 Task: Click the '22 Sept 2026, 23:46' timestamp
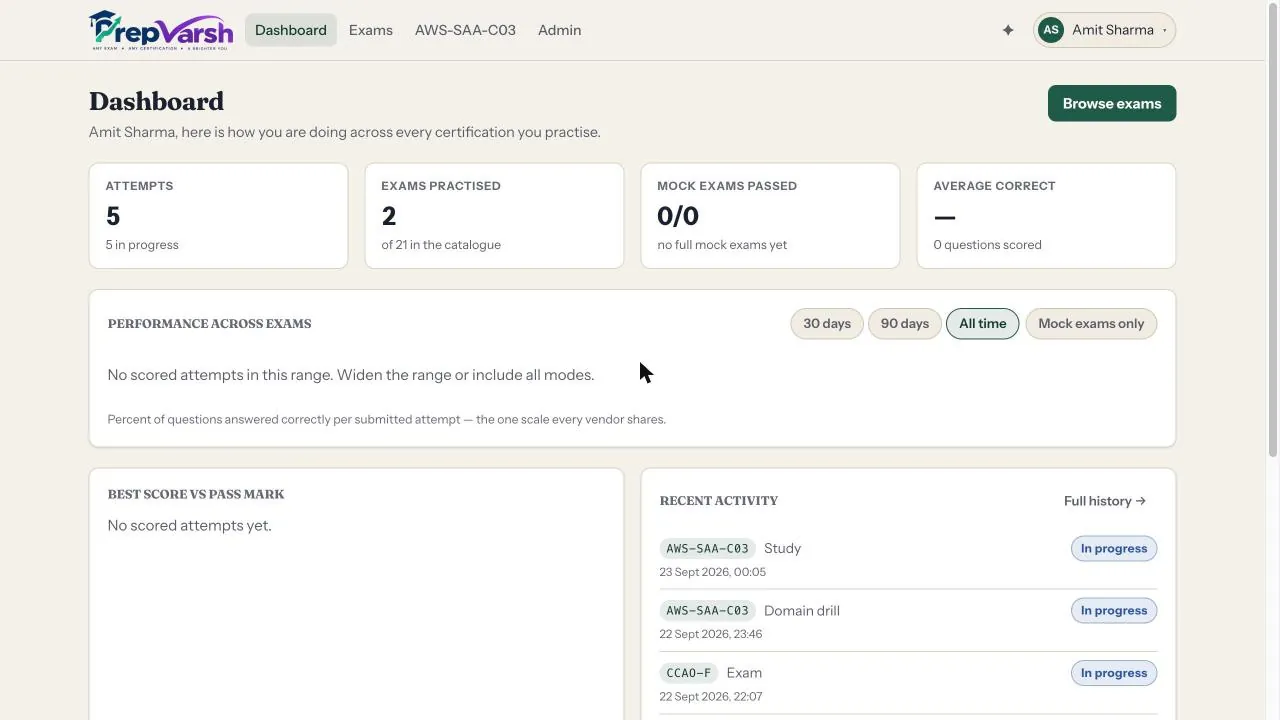711,634
